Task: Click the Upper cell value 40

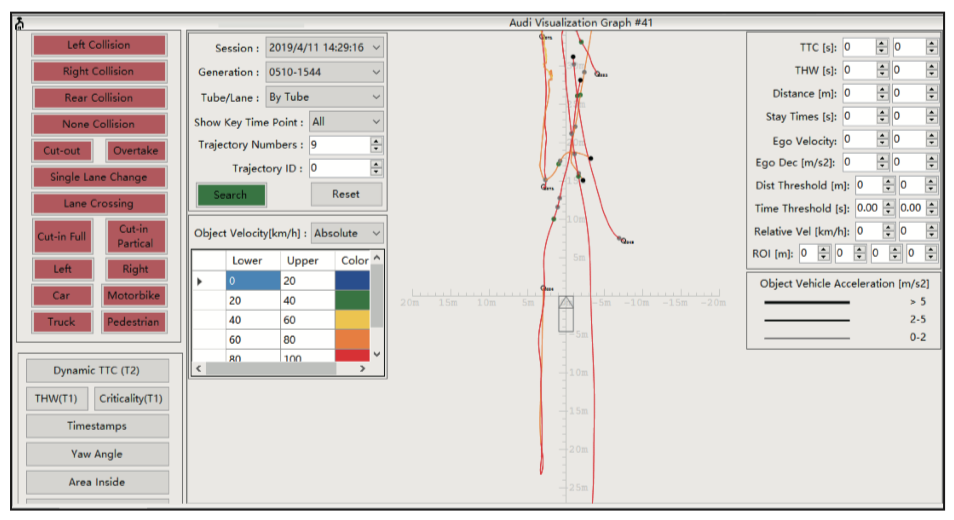Action: pyautogui.click(x=308, y=300)
